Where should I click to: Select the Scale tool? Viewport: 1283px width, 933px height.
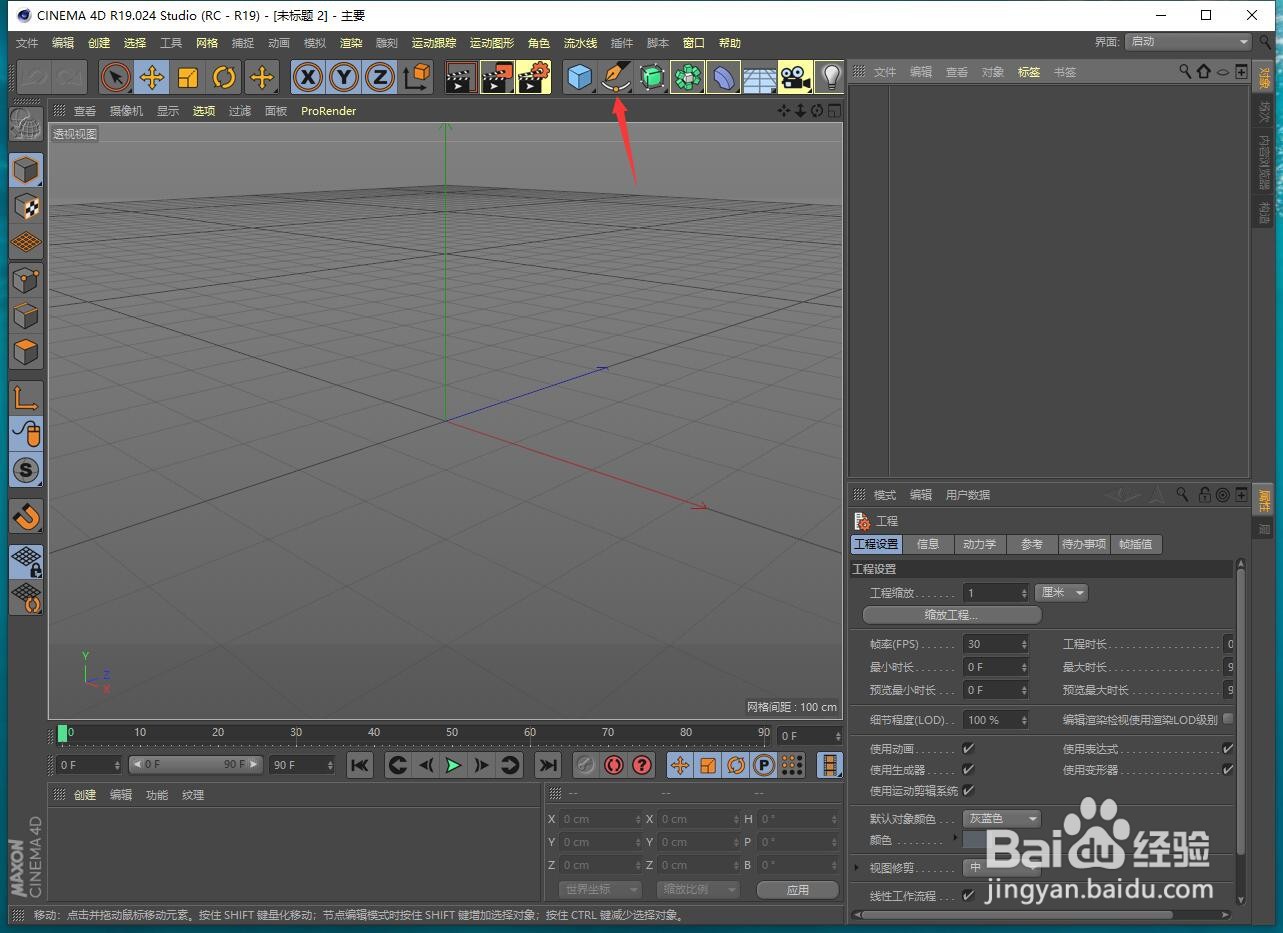188,77
